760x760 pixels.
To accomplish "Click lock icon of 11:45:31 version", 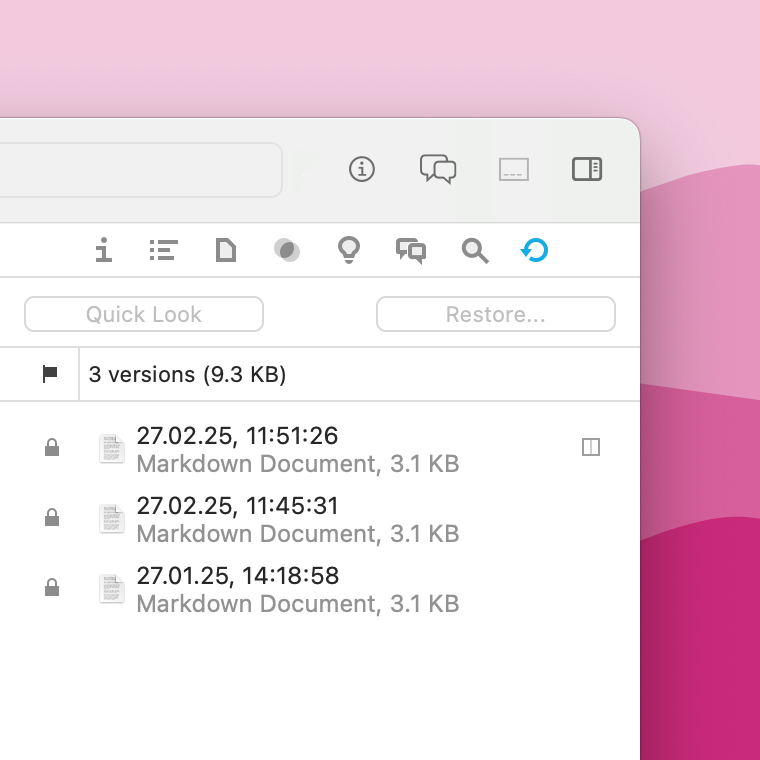I will coord(52,517).
